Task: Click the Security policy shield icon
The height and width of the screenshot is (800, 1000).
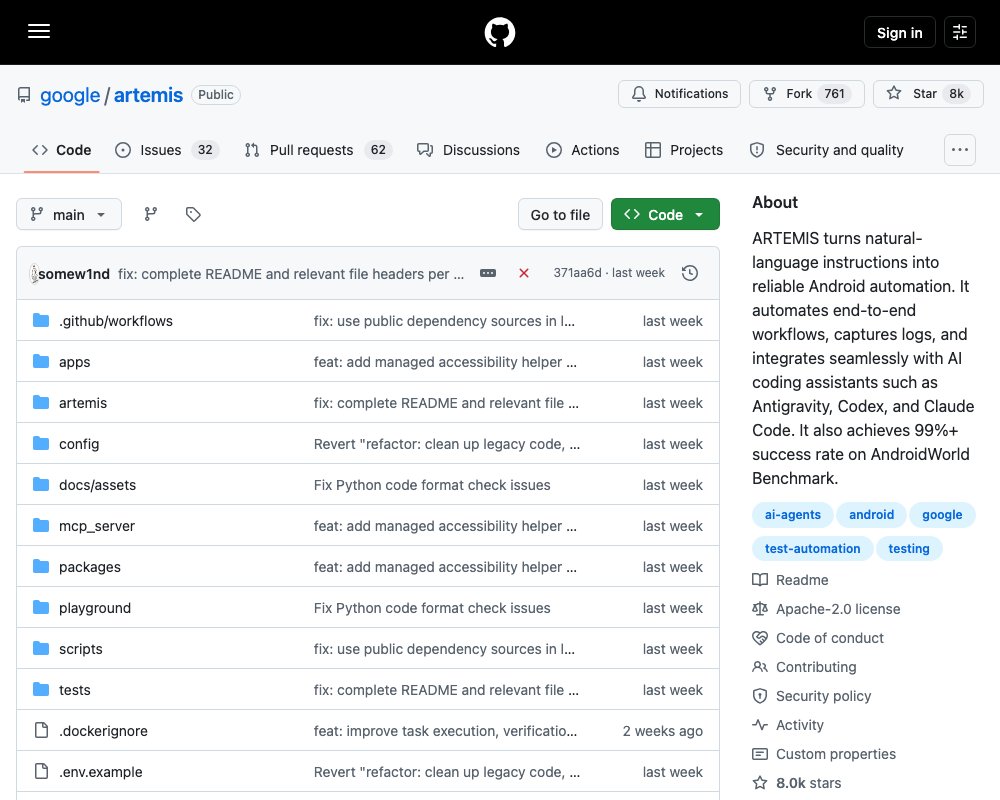Action: click(760, 696)
